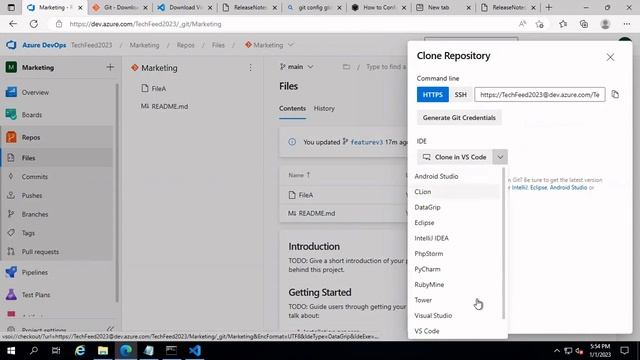Choose Visual Studio from IDE list
The height and width of the screenshot is (360, 640).
(454, 316)
